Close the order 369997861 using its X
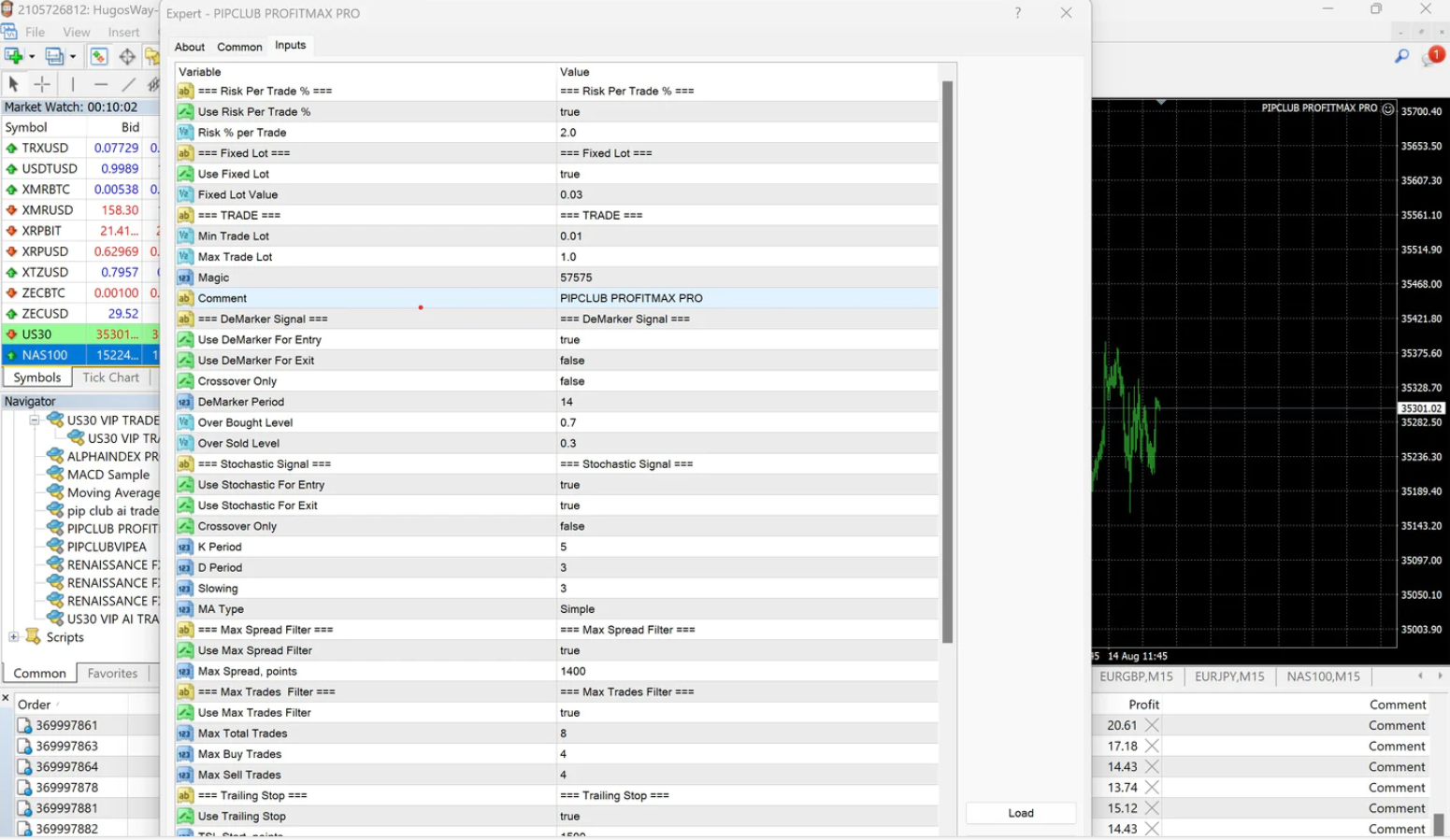Viewport: 1450px width, 840px height. coord(1152,725)
